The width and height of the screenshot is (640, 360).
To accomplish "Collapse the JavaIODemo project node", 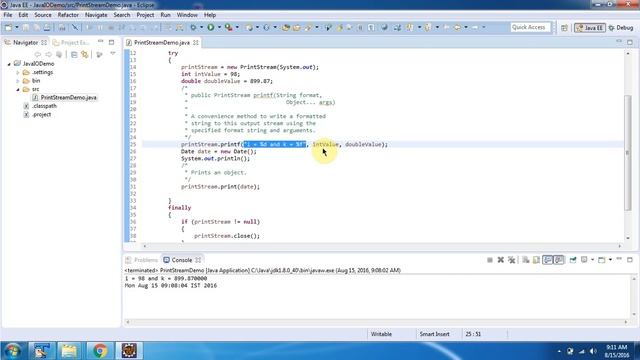I will 9,64.
